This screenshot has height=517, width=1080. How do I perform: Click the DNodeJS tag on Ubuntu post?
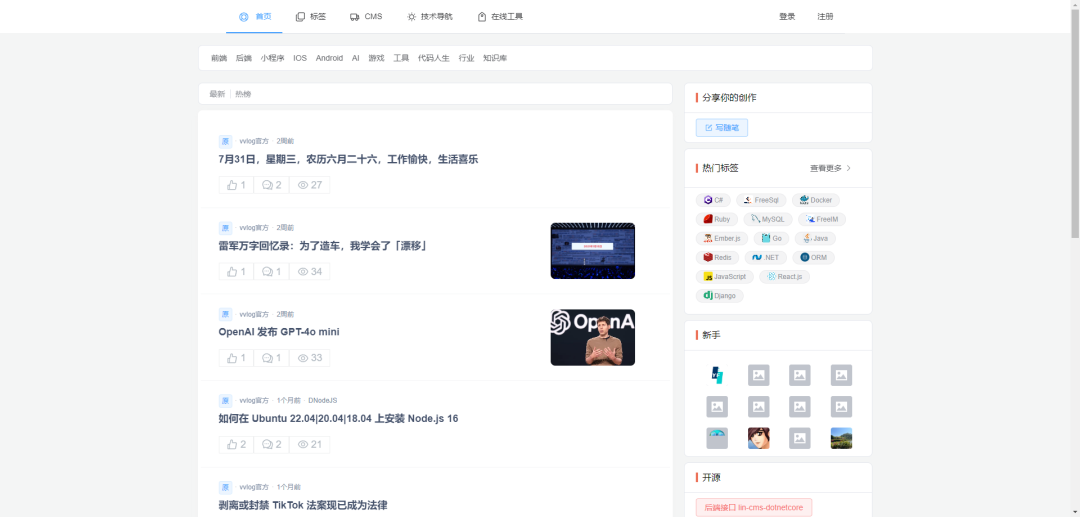click(x=322, y=401)
